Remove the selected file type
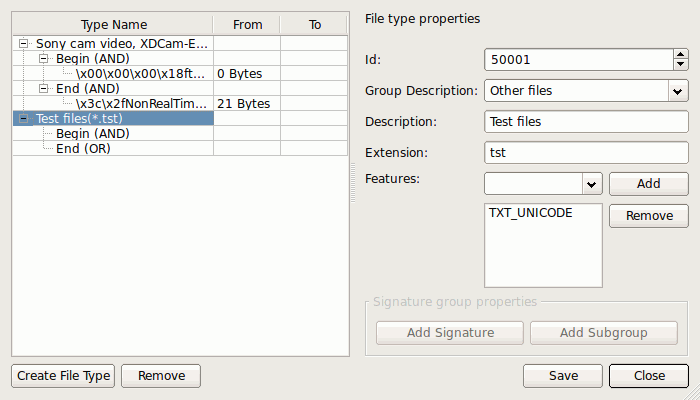700x400 pixels. point(161,376)
